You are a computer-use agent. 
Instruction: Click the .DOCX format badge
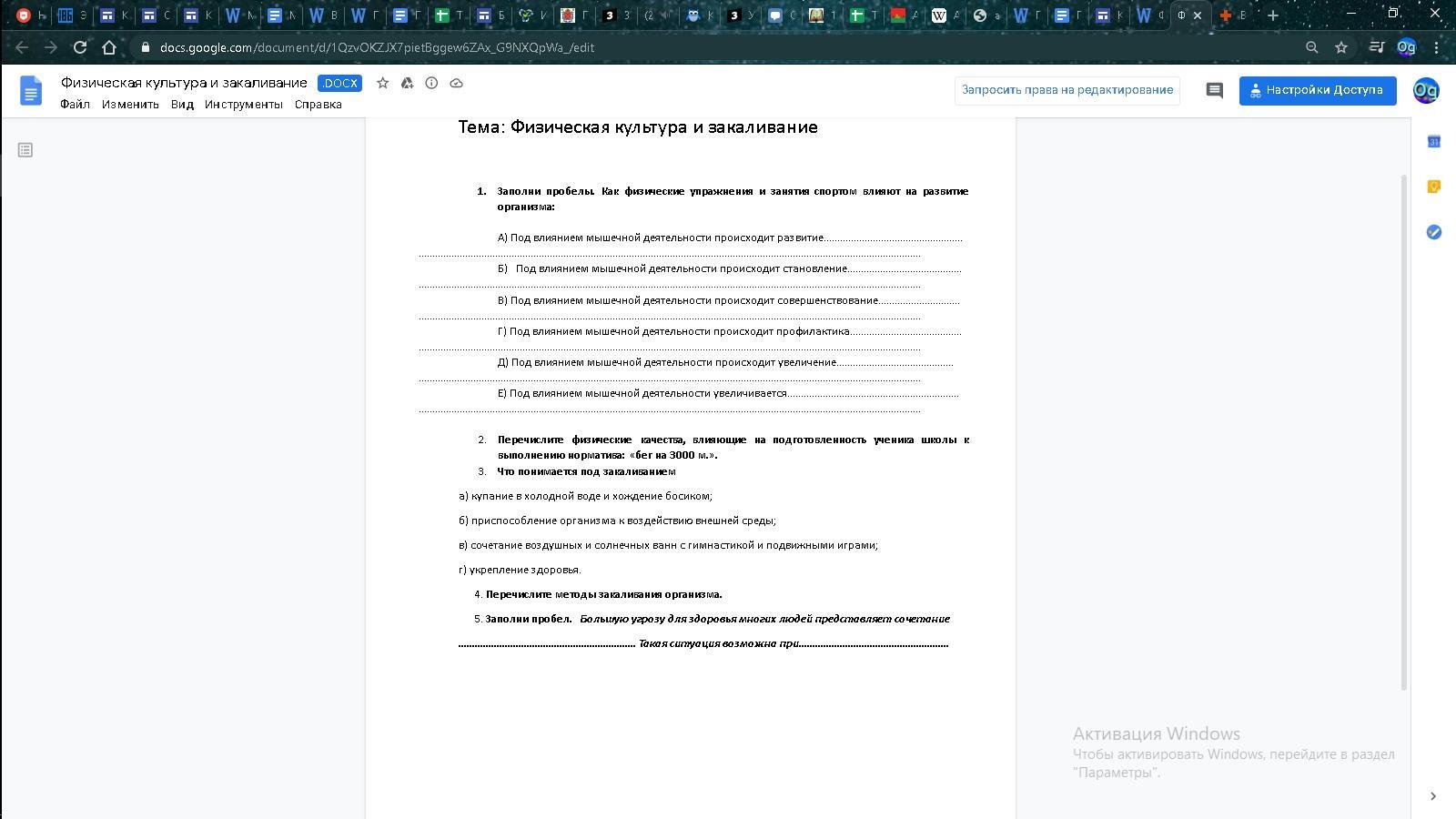tap(339, 83)
